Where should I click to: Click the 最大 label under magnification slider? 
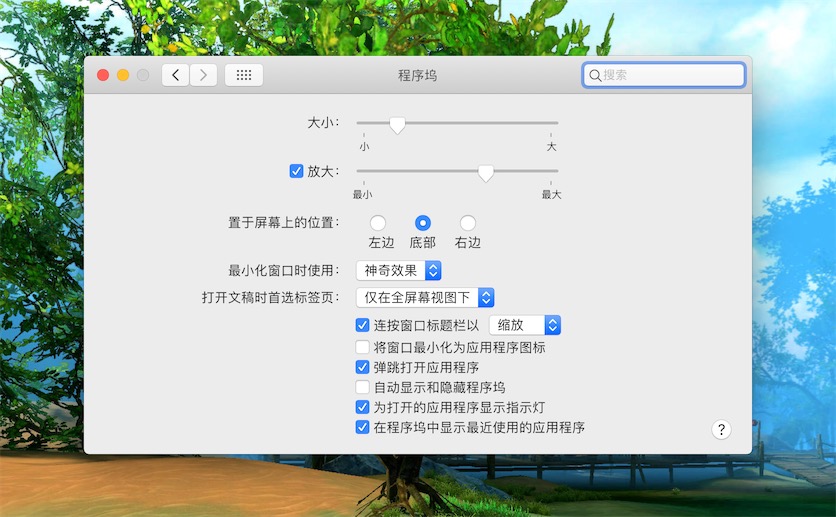[551, 195]
